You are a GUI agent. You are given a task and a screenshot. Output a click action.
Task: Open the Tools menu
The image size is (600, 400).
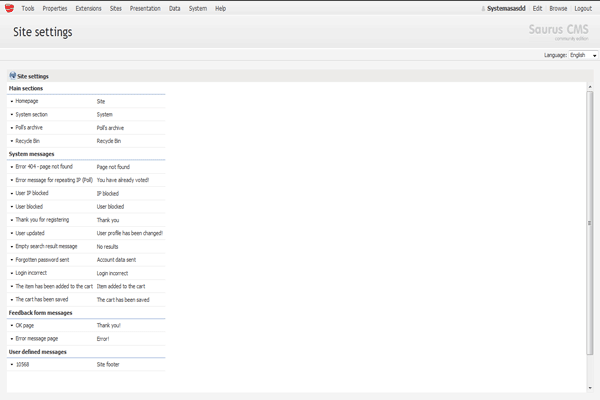[x=28, y=8]
